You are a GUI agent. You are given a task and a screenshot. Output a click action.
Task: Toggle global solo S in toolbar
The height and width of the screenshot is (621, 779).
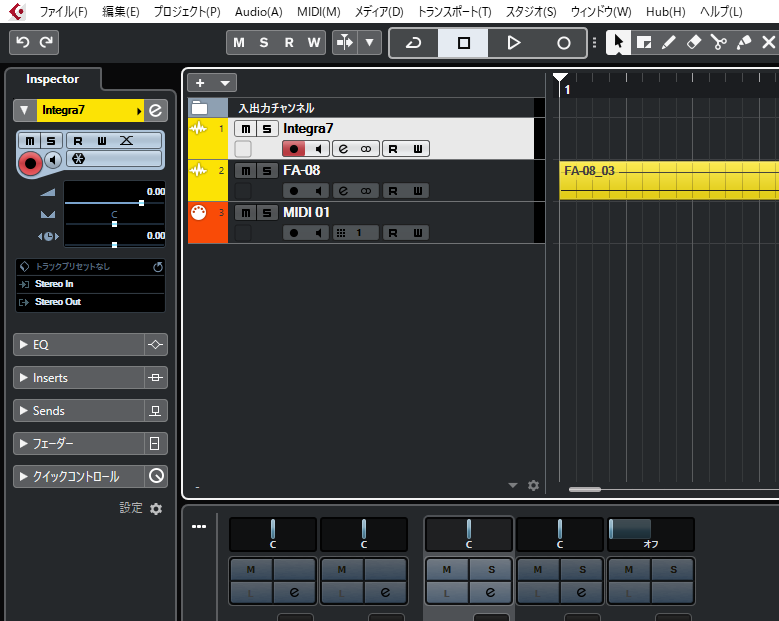click(264, 43)
